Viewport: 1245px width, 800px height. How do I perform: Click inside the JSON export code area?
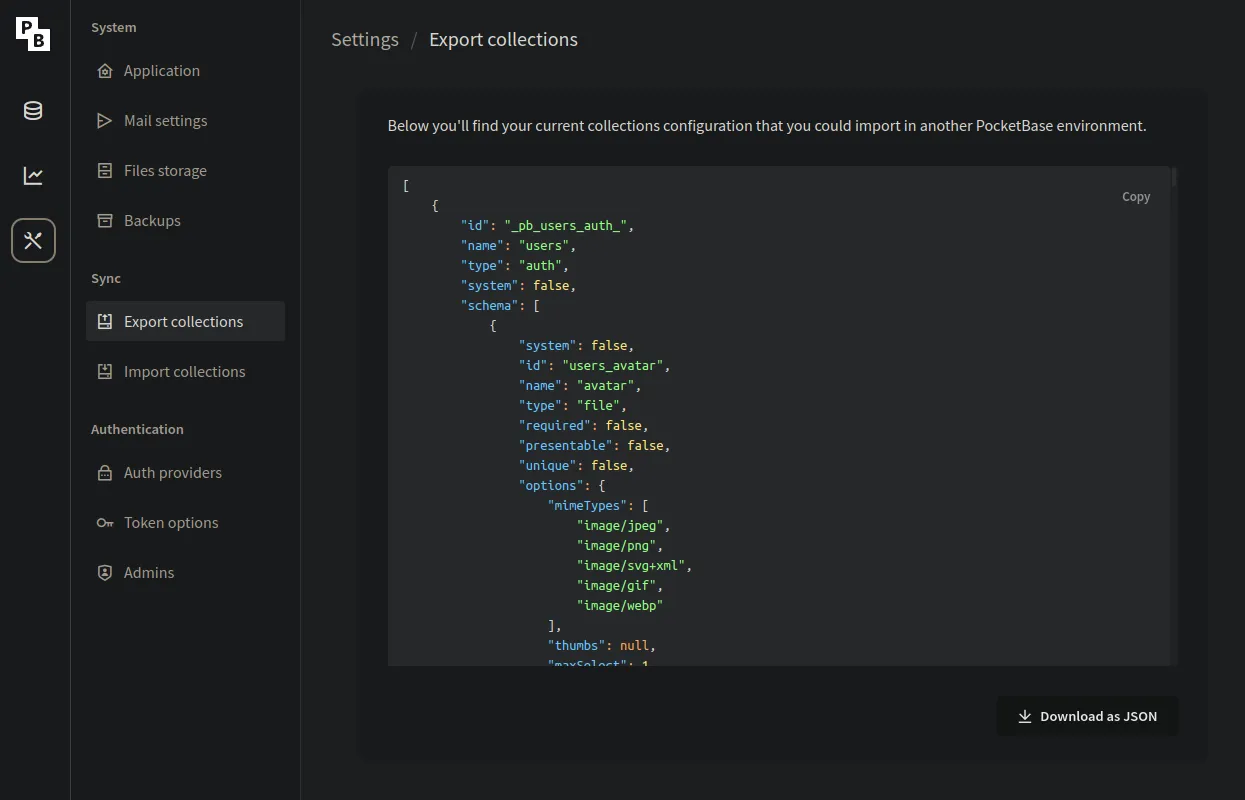700,420
